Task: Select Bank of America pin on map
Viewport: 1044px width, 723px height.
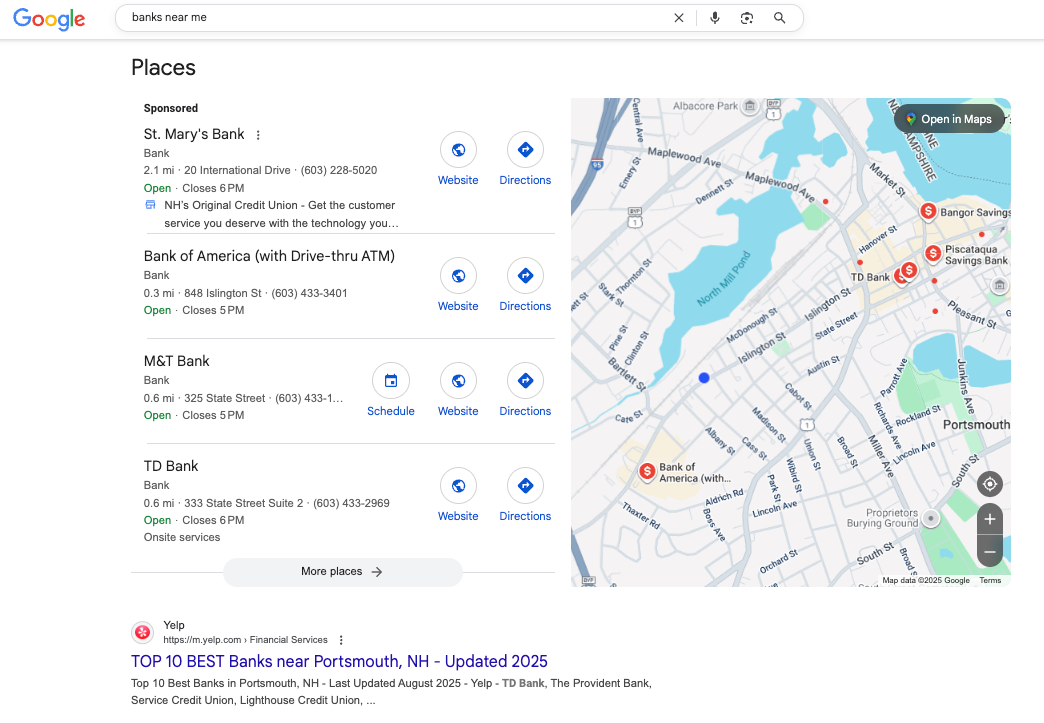Action: tap(647, 471)
